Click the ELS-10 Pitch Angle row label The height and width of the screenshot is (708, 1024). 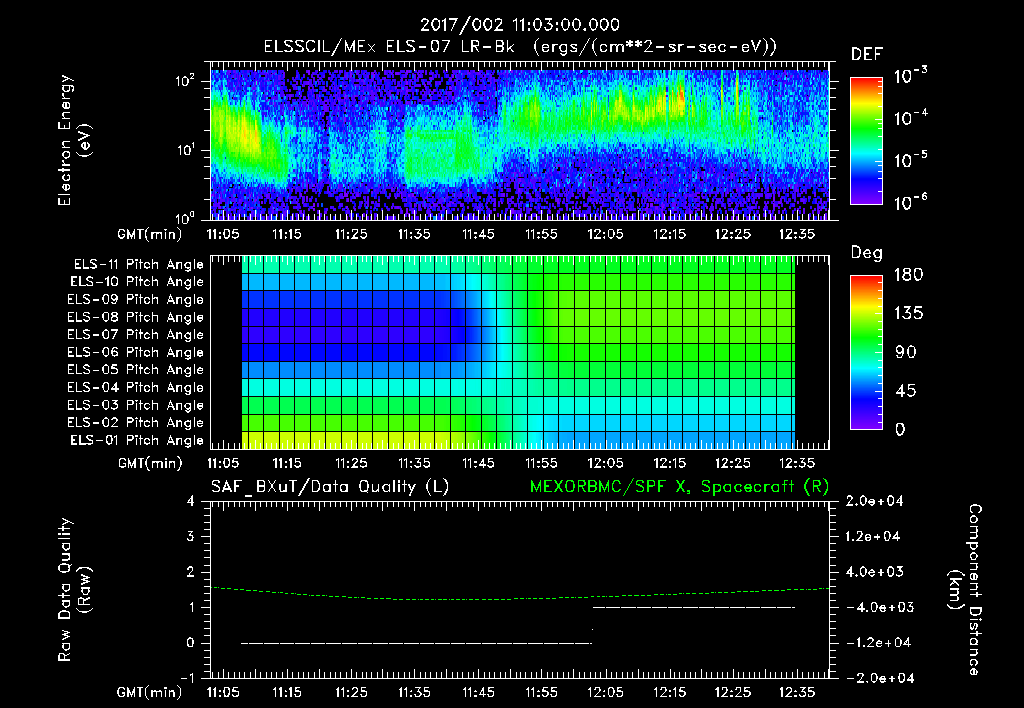click(137, 282)
